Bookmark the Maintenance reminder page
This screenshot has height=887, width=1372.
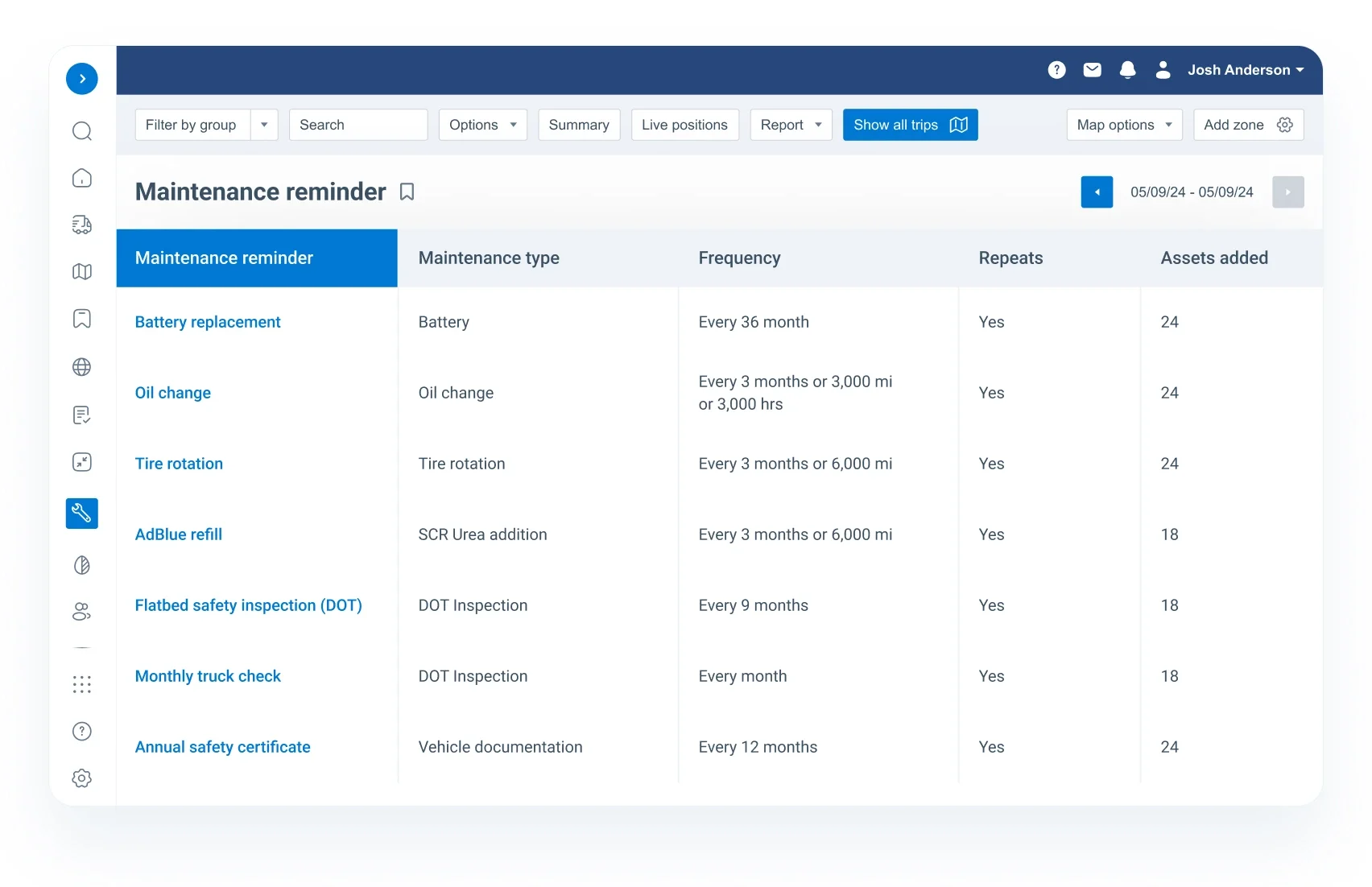pyautogui.click(x=407, y=192)
